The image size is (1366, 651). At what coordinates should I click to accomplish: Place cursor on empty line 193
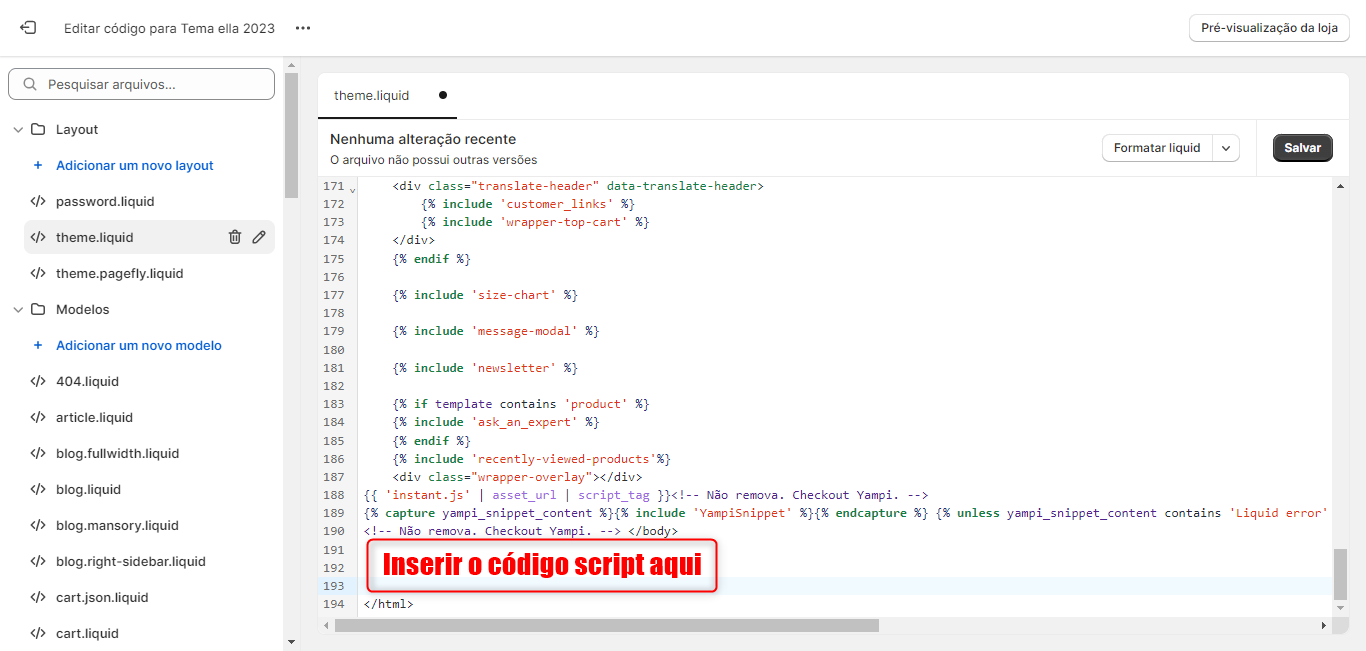[x=845, y=586]
